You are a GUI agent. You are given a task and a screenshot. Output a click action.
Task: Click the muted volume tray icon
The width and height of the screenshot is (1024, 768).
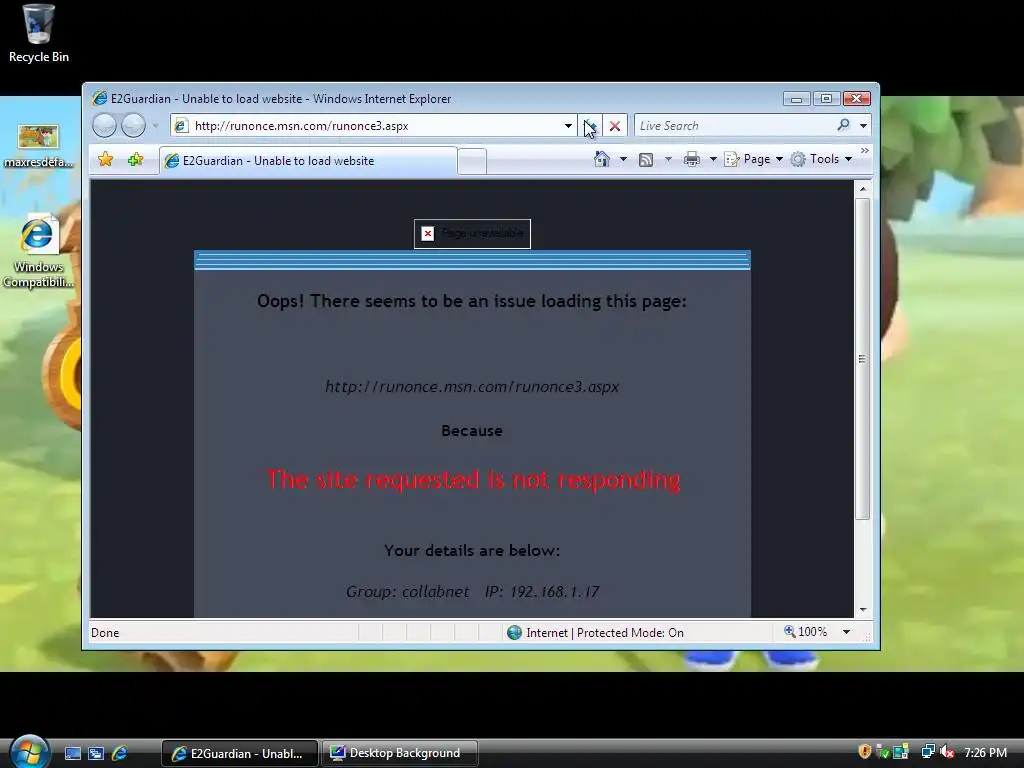click(946, 752)
